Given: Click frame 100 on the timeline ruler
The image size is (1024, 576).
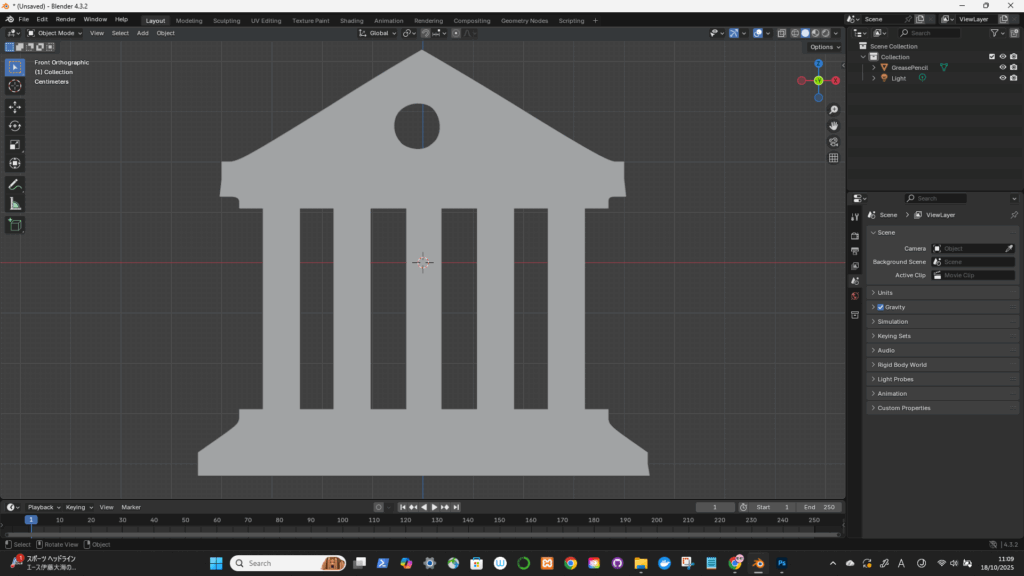Looking at the screenshot, I should 342,520.
